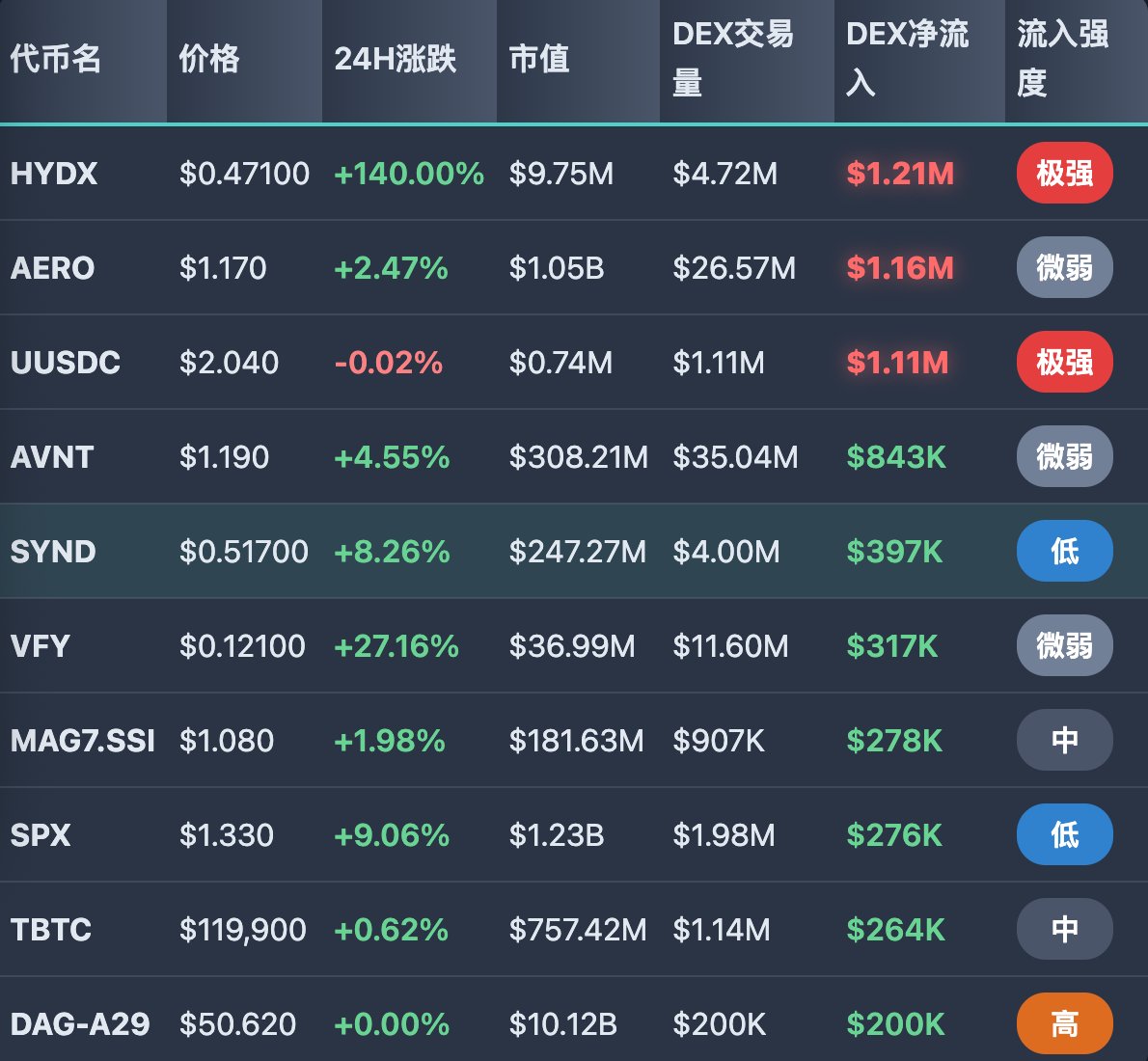Click VFY net inflow $317K

[x=892, y=646]
